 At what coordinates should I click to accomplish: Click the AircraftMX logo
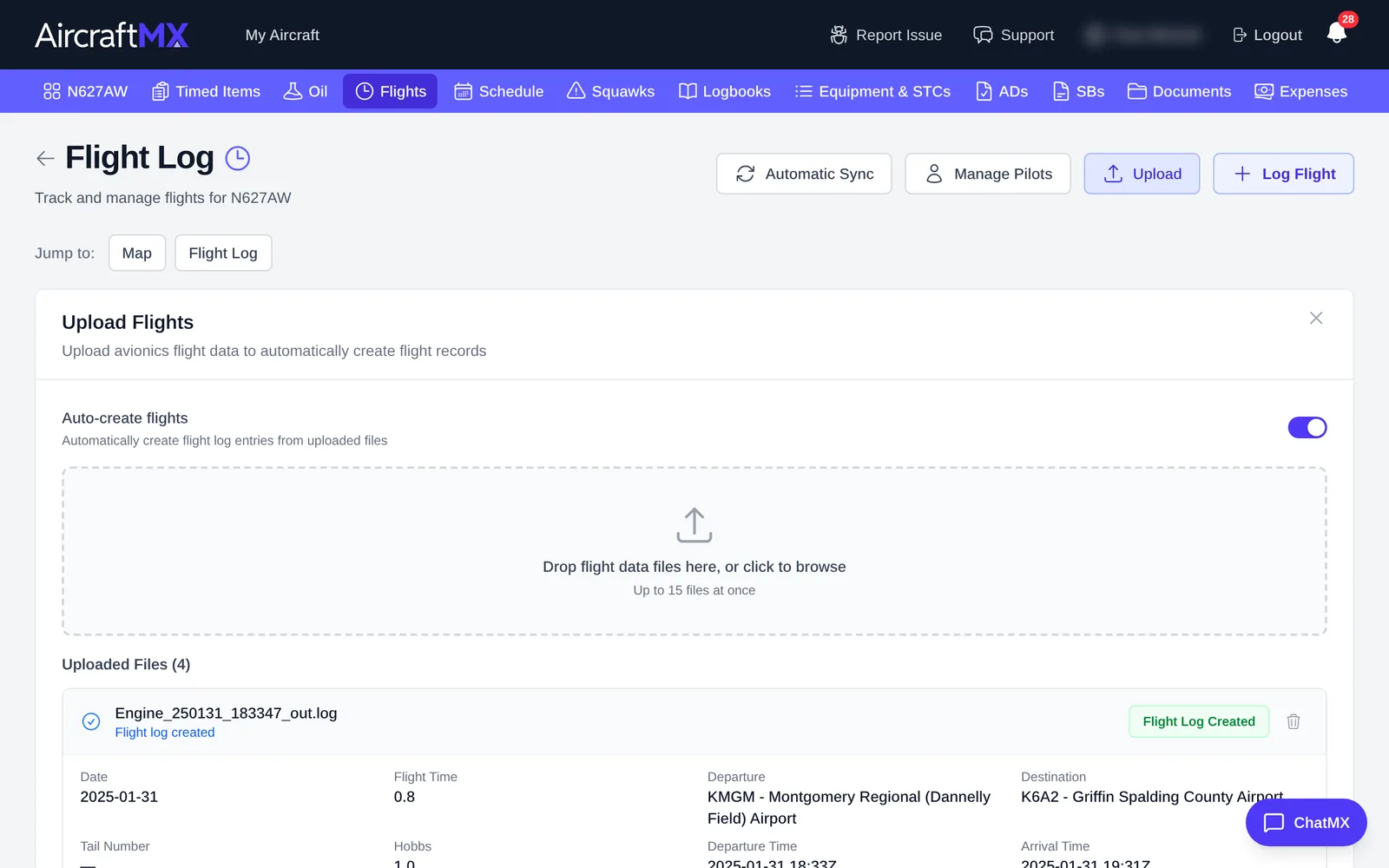click(111, 35)
